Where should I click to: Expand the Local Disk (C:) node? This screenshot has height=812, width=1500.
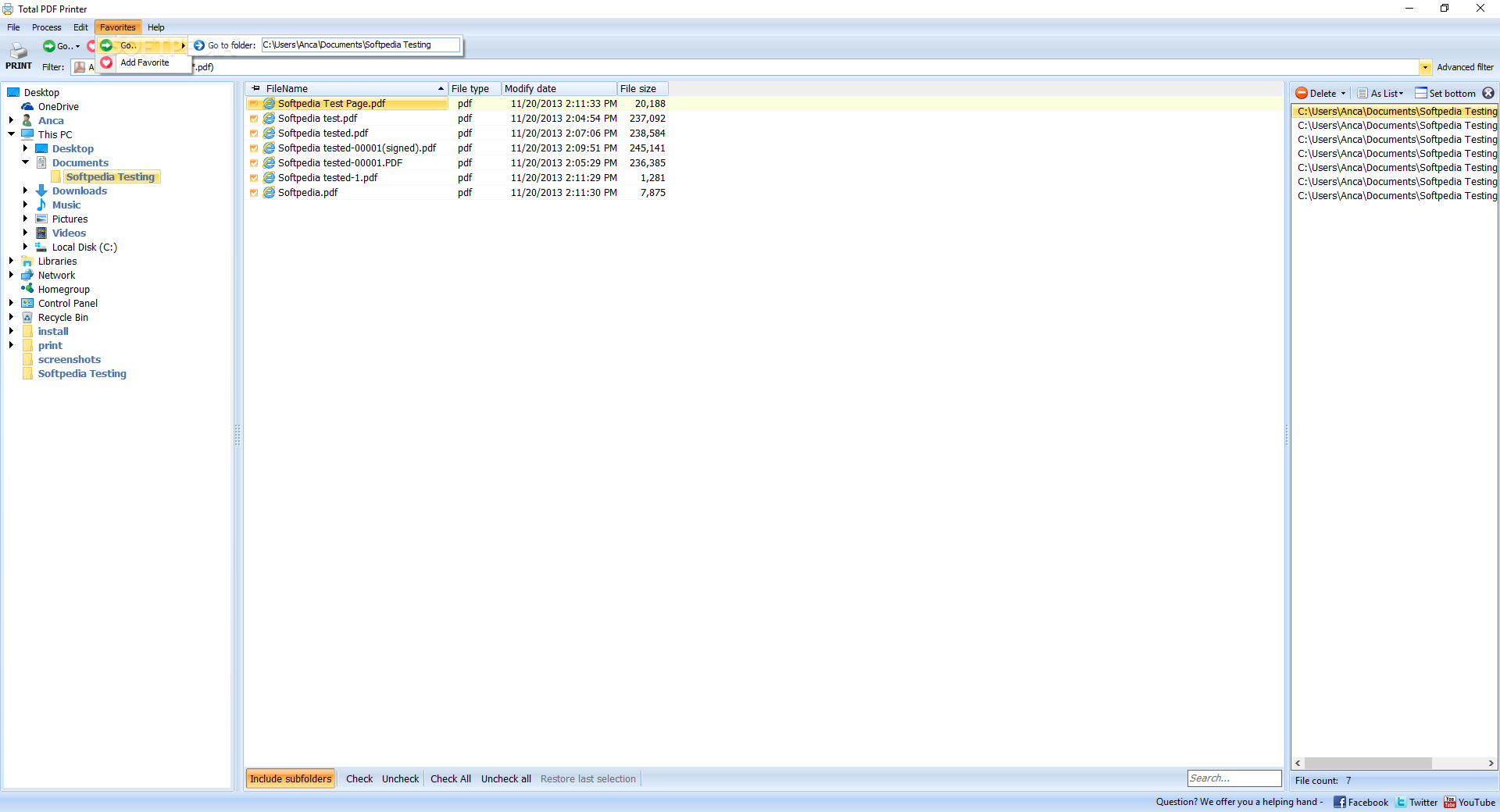point(26,247)
